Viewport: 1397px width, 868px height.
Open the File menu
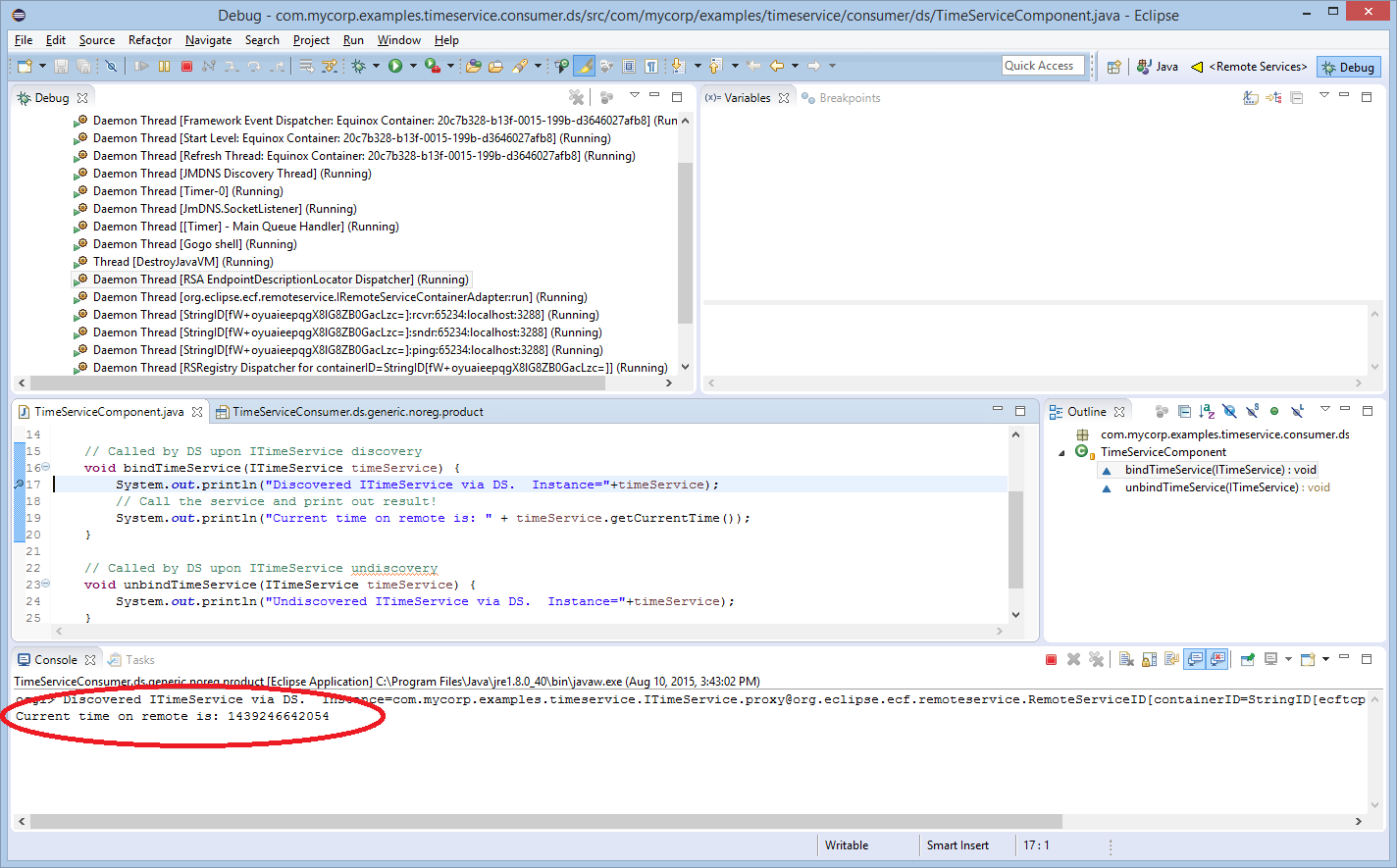coord(24,40)
